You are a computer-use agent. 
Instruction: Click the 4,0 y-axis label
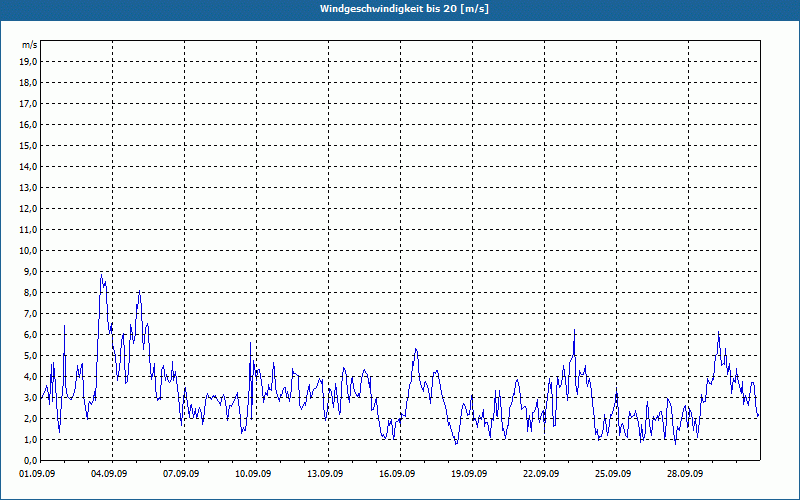click(x=30, y=377)
